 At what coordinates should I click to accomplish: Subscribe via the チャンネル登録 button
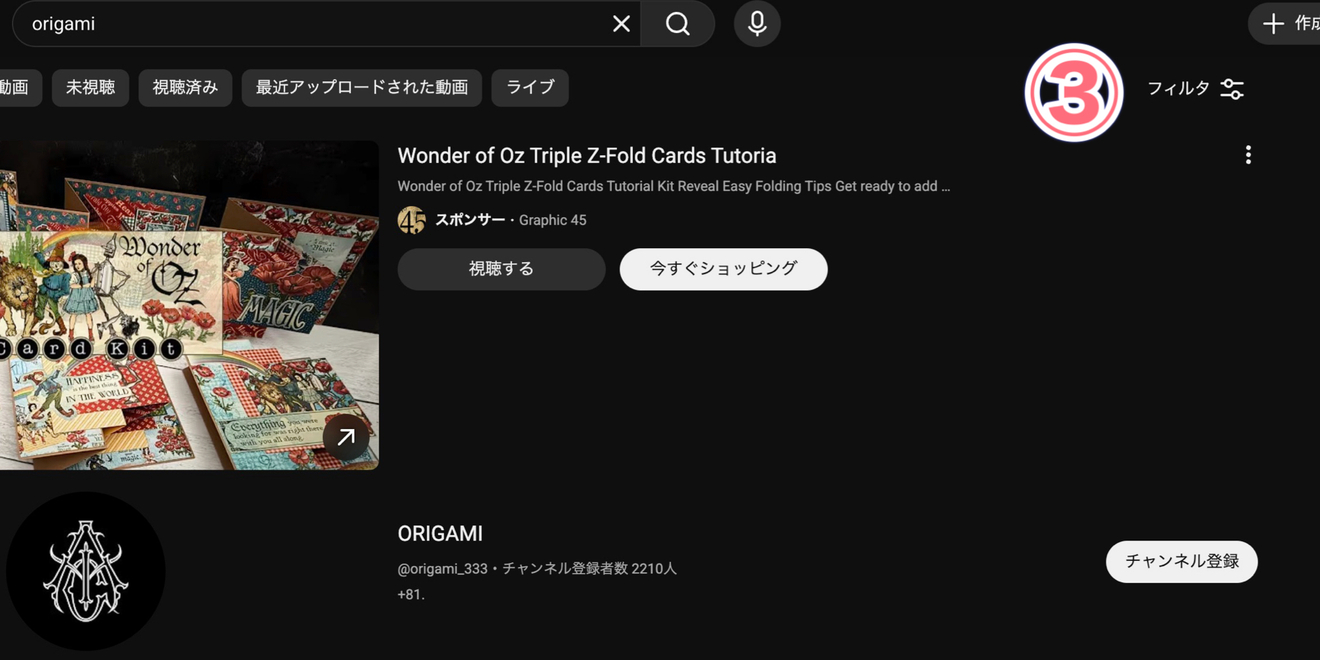[x=1181, y=561]
